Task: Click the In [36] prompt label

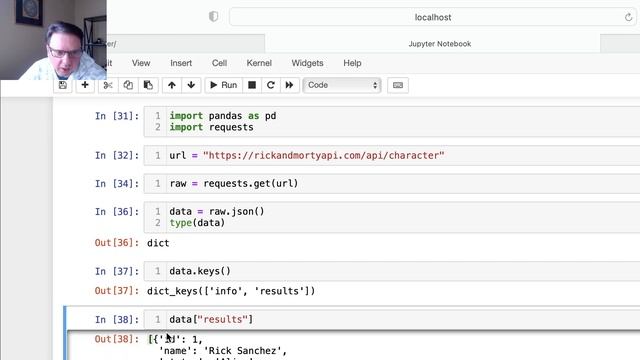Action: pos(117,211)
